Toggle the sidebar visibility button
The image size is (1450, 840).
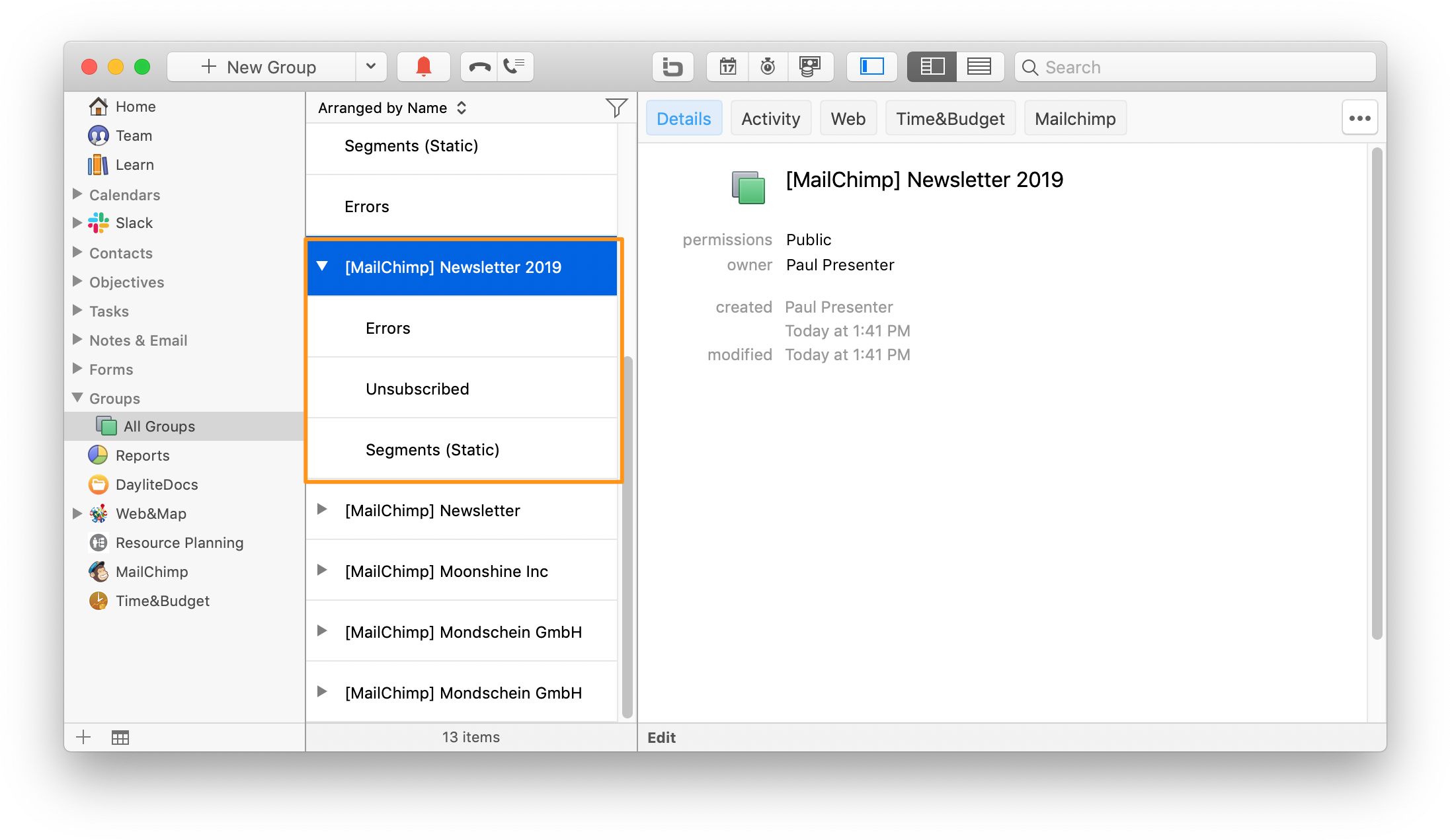(871, 67)
